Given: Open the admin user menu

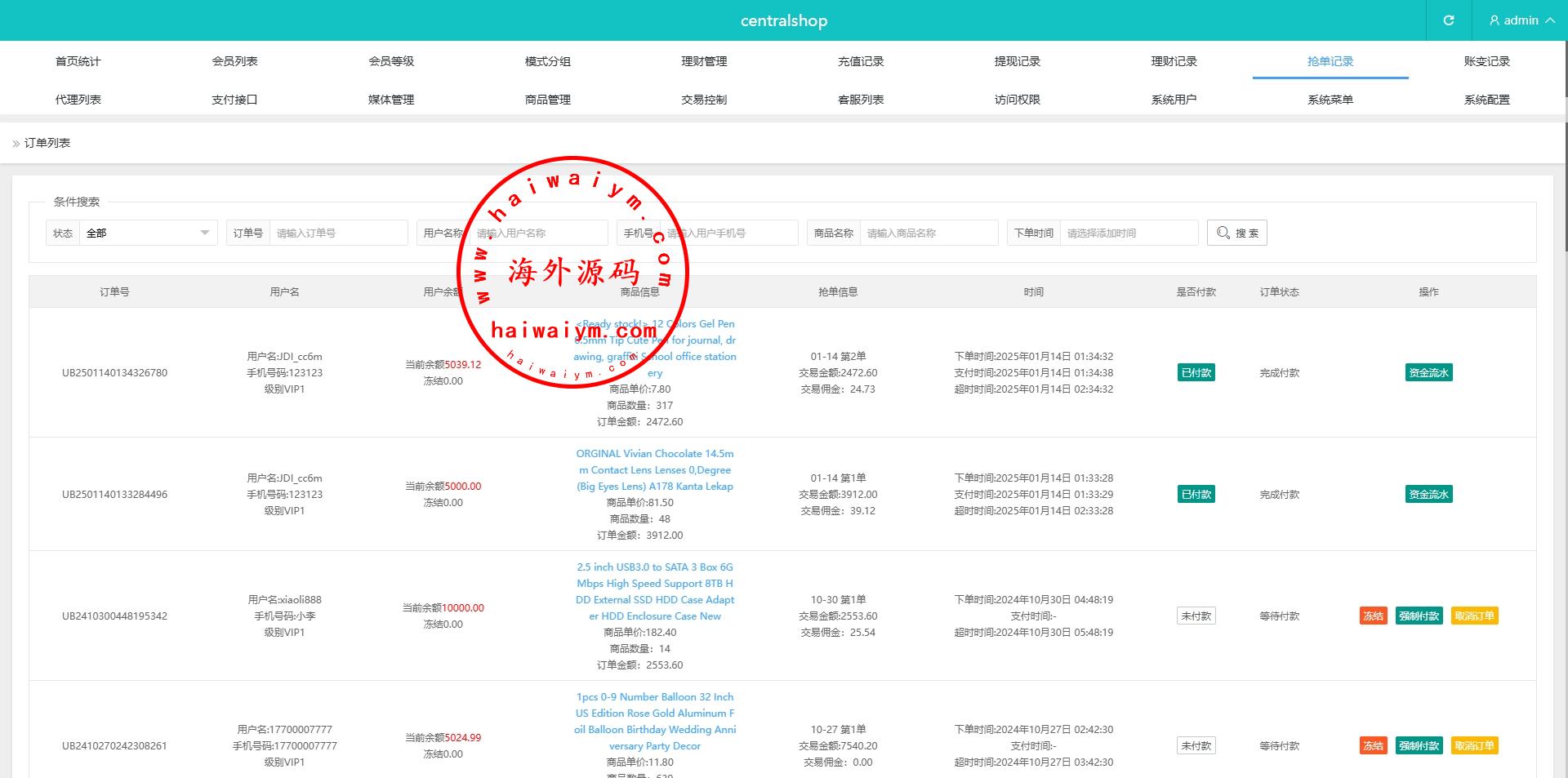Looking at the screenshot, I should click(x=1521, y=20).
